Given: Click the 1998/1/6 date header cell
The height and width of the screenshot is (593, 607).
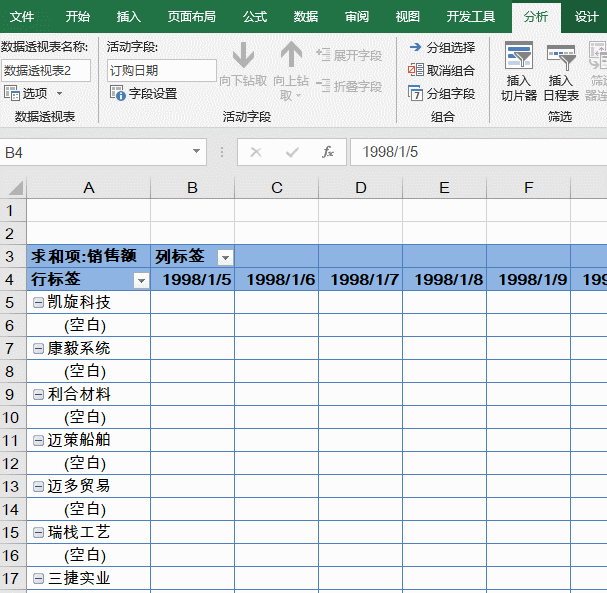Looking at the screenshot, I should [276, 279].
